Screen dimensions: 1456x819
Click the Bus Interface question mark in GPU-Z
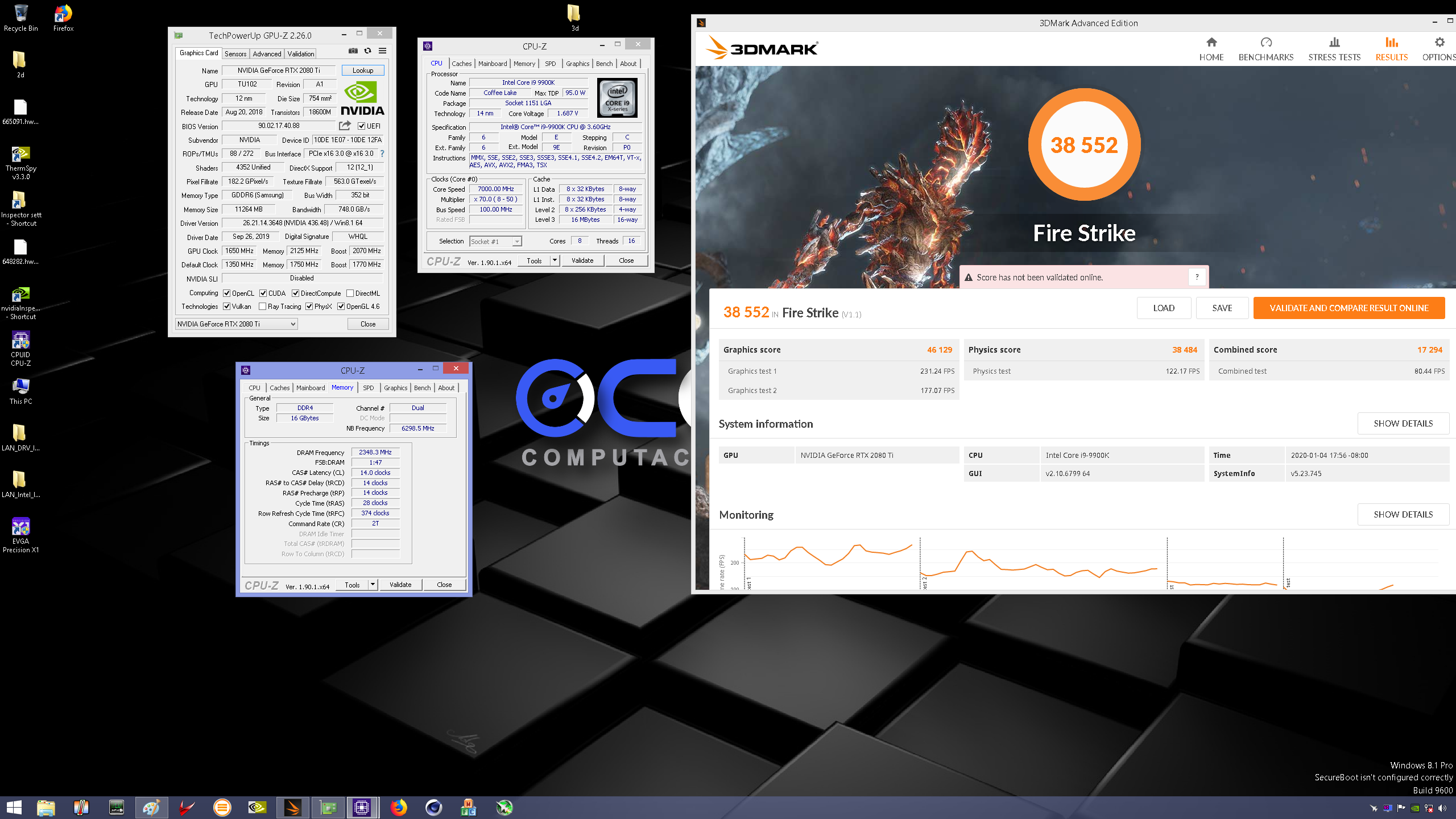tap(382, 154)
